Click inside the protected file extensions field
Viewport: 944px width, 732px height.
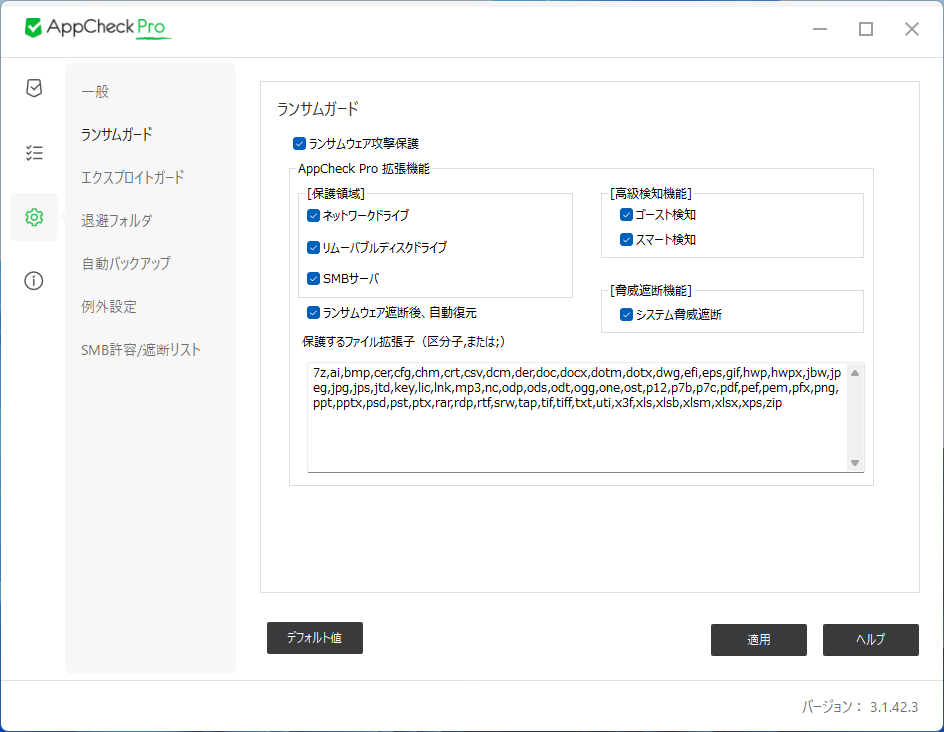[576, 430]
